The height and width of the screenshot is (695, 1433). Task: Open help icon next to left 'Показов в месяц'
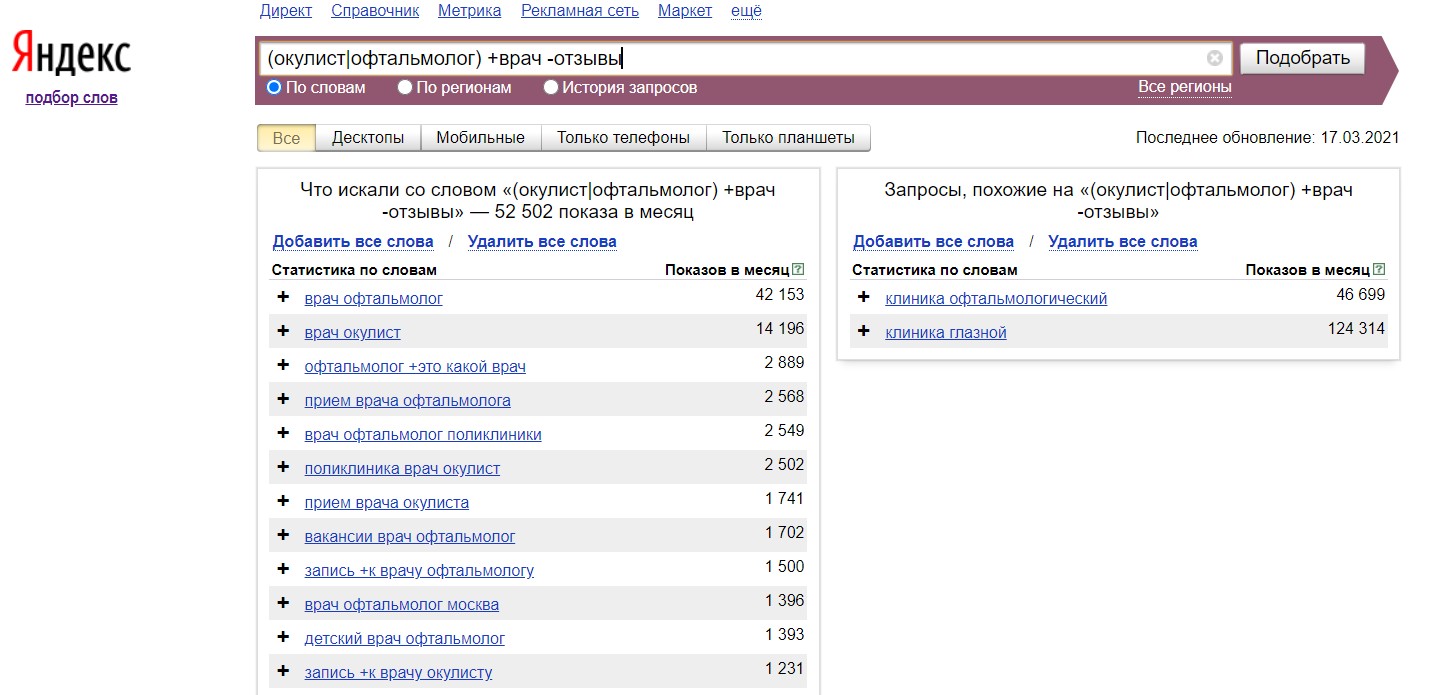(x=798, y=270)
